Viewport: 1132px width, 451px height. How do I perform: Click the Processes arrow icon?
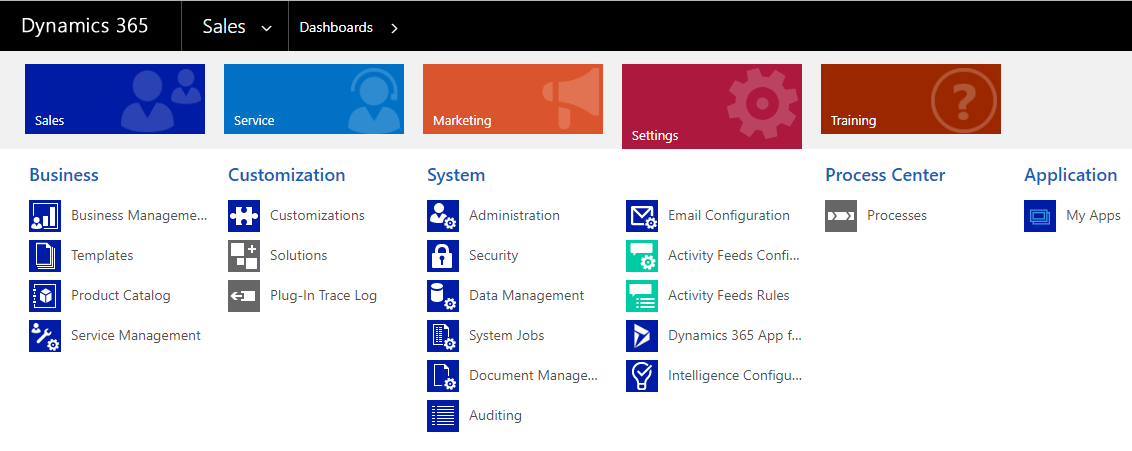841,216
